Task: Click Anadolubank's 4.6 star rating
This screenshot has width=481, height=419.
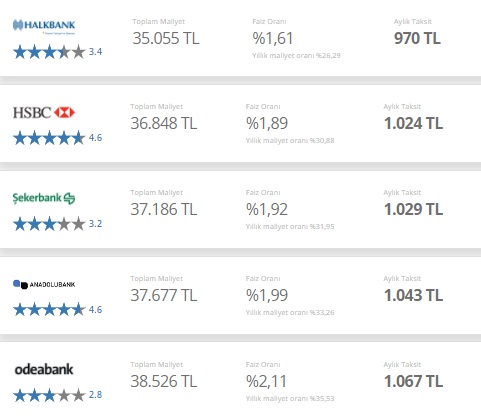Action: pyautogui.click(x=57, y=310)
